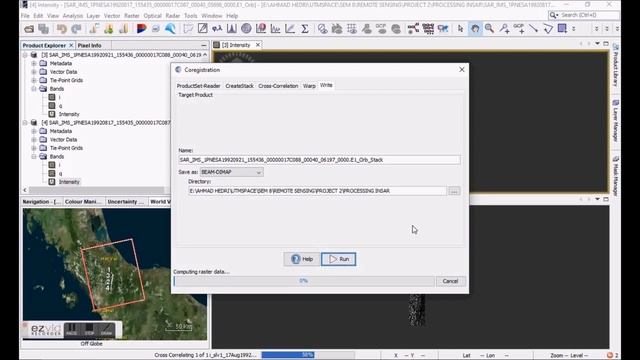Click the Run button
This screenshot has width=640, height=360.
[338, 259]
